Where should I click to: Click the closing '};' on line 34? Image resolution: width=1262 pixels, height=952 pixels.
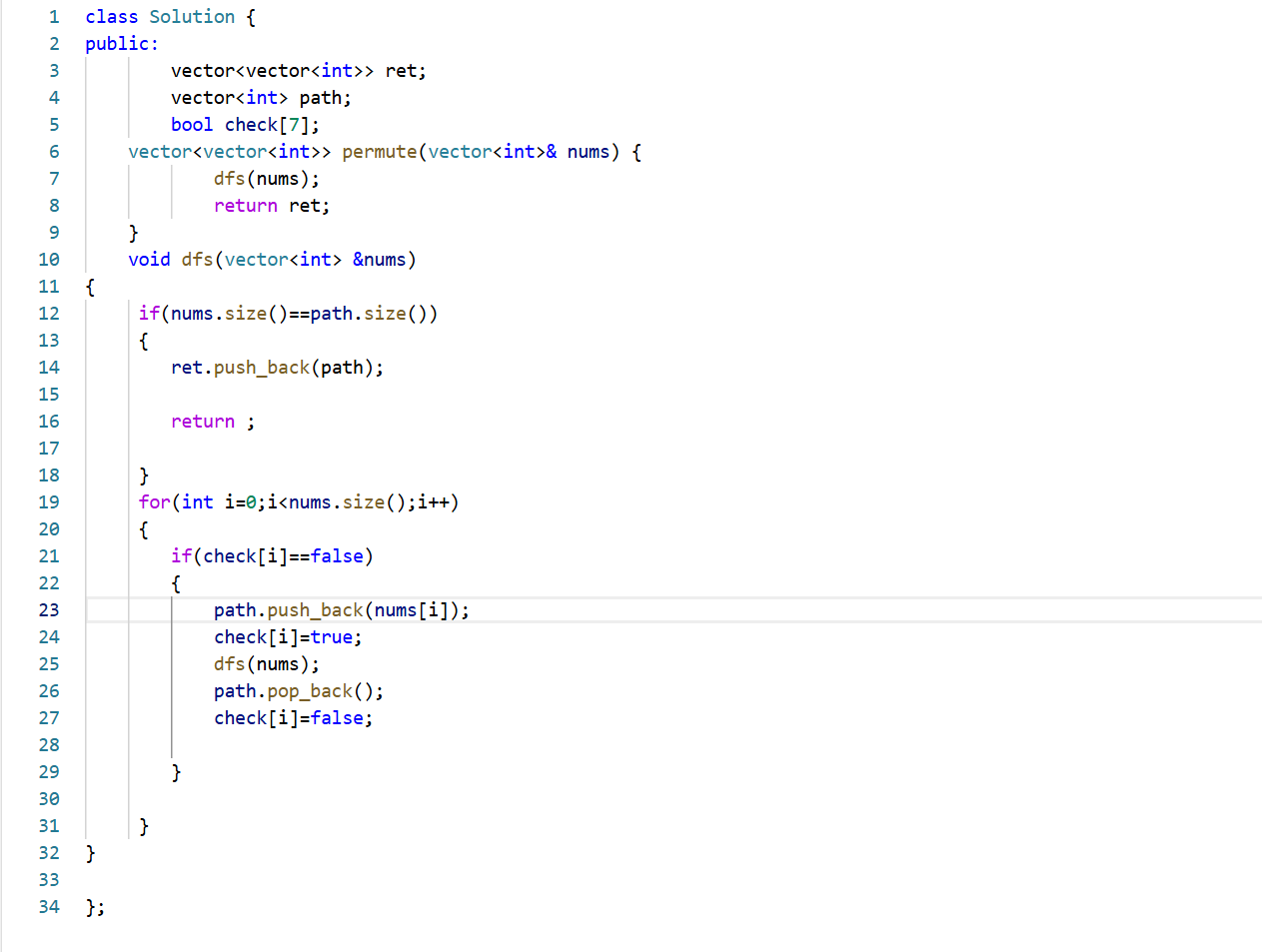[95, 907]
